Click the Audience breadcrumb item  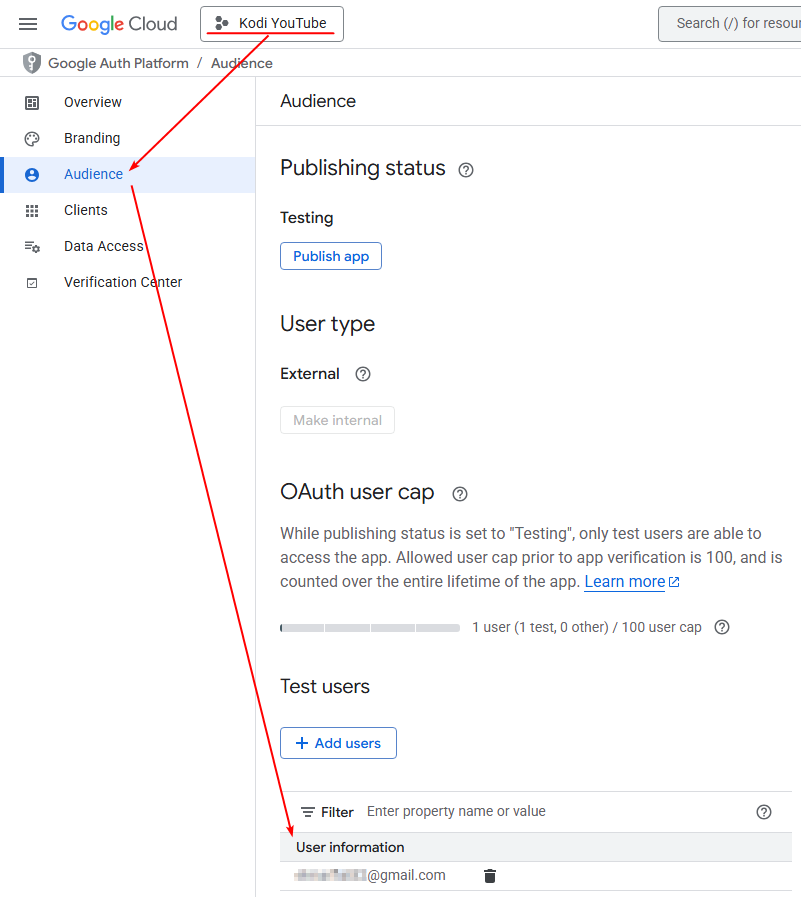tap(242, 63)
